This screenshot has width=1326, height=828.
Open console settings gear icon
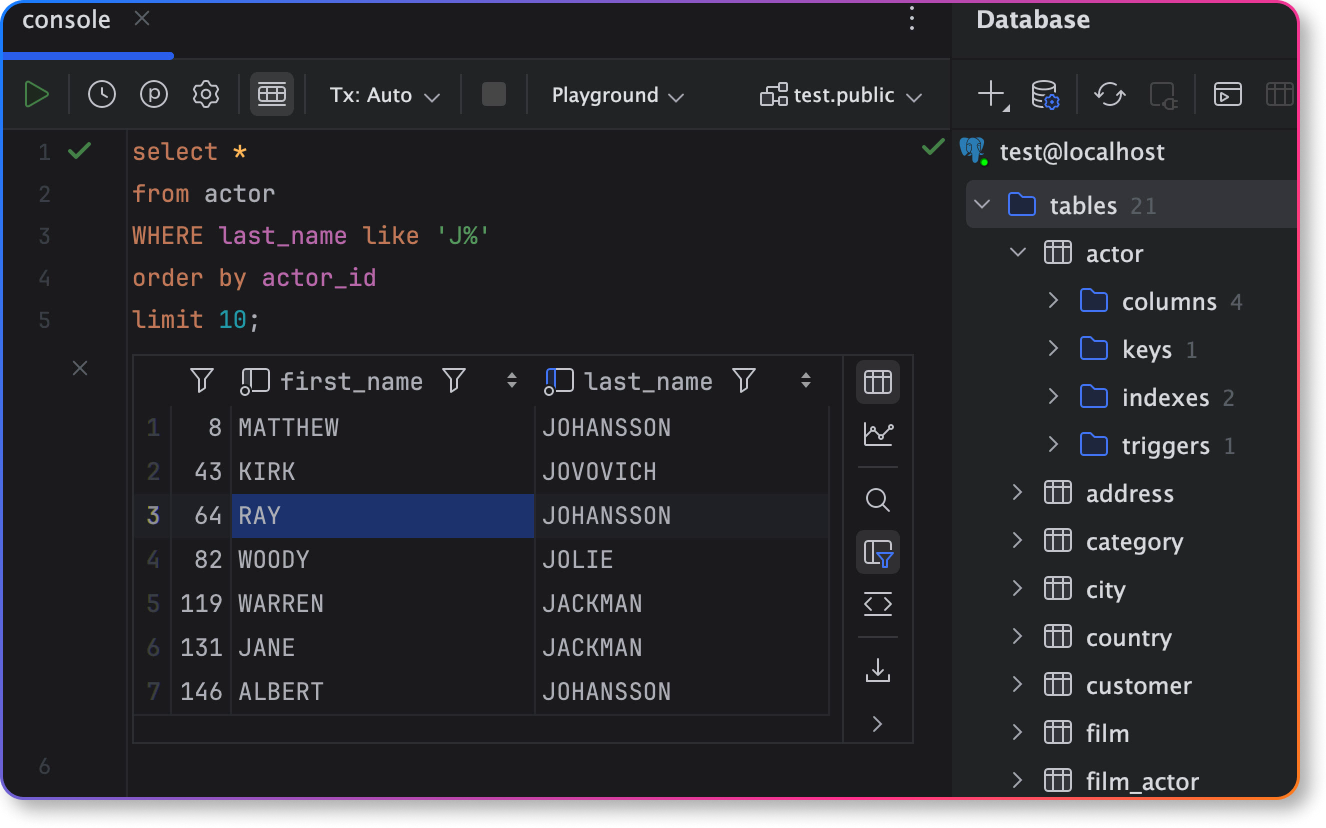tap(206, 95)
